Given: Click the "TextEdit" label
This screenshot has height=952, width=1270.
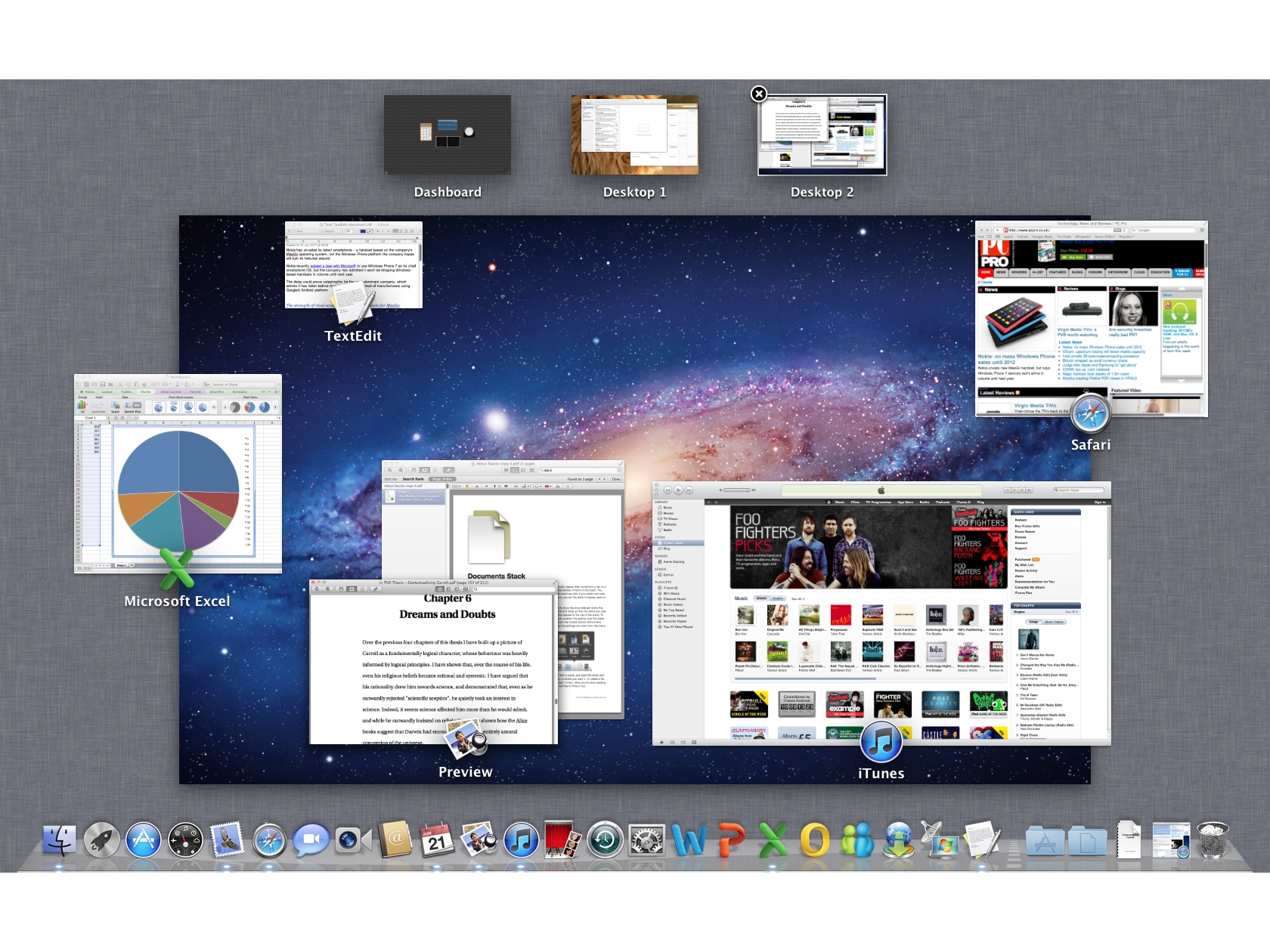Looking at the screenshot, I should 353,335.
